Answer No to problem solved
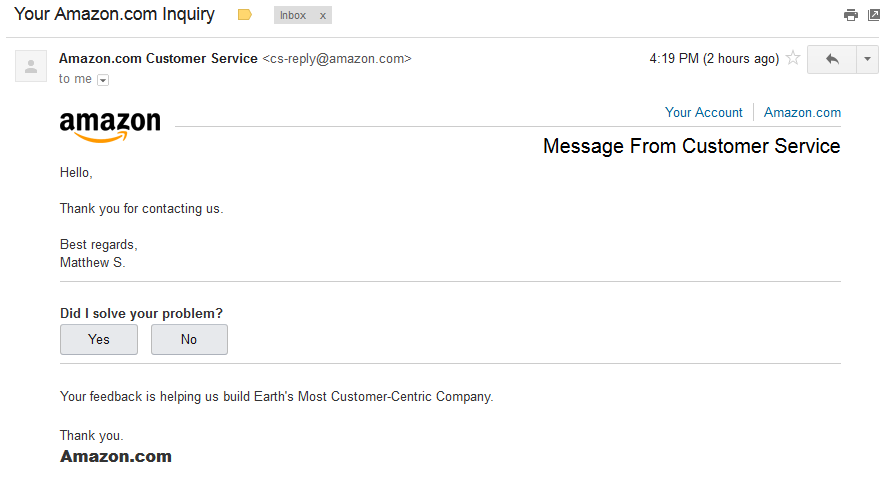The image size is (893, 480). pos(189,339)
